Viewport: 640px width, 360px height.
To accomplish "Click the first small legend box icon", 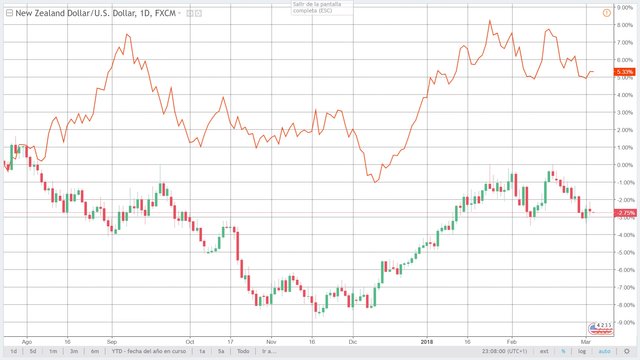I will coord(190,13).
